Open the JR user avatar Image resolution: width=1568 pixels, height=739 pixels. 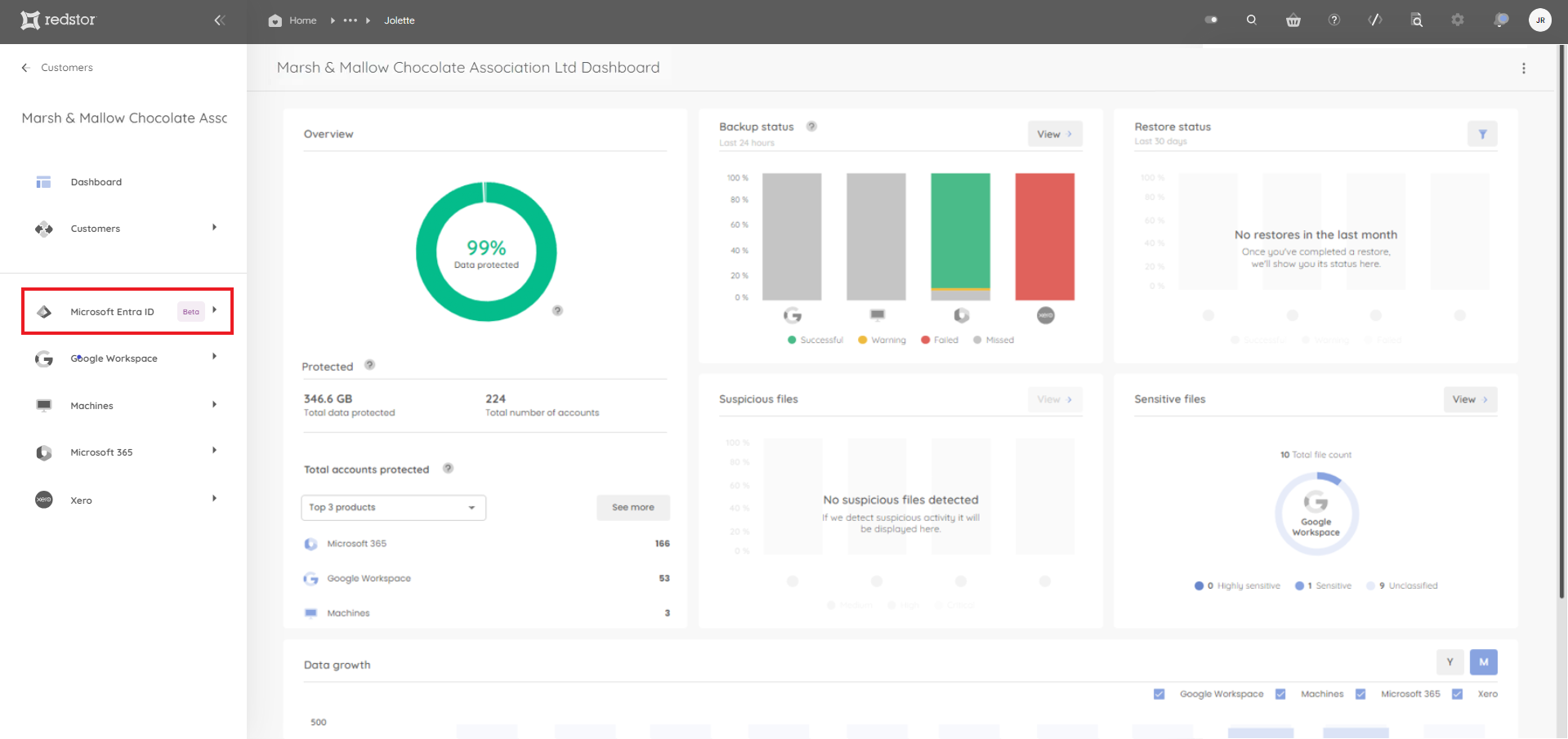pyautogui.click(x=1540, y=20)
